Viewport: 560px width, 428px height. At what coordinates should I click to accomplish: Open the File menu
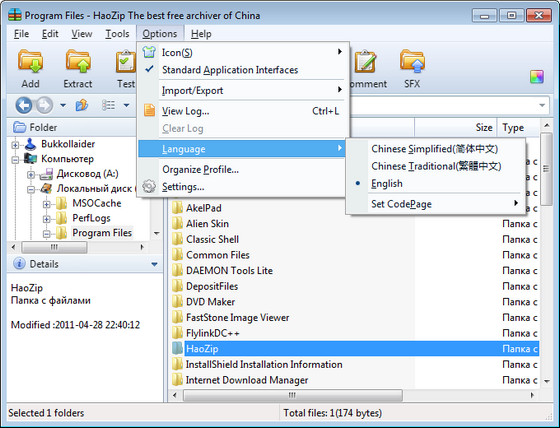click(21, 34)
